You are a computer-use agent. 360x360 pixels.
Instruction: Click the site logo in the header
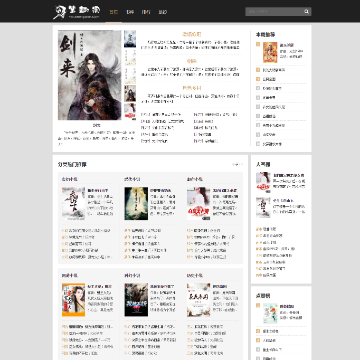point(77,12)
